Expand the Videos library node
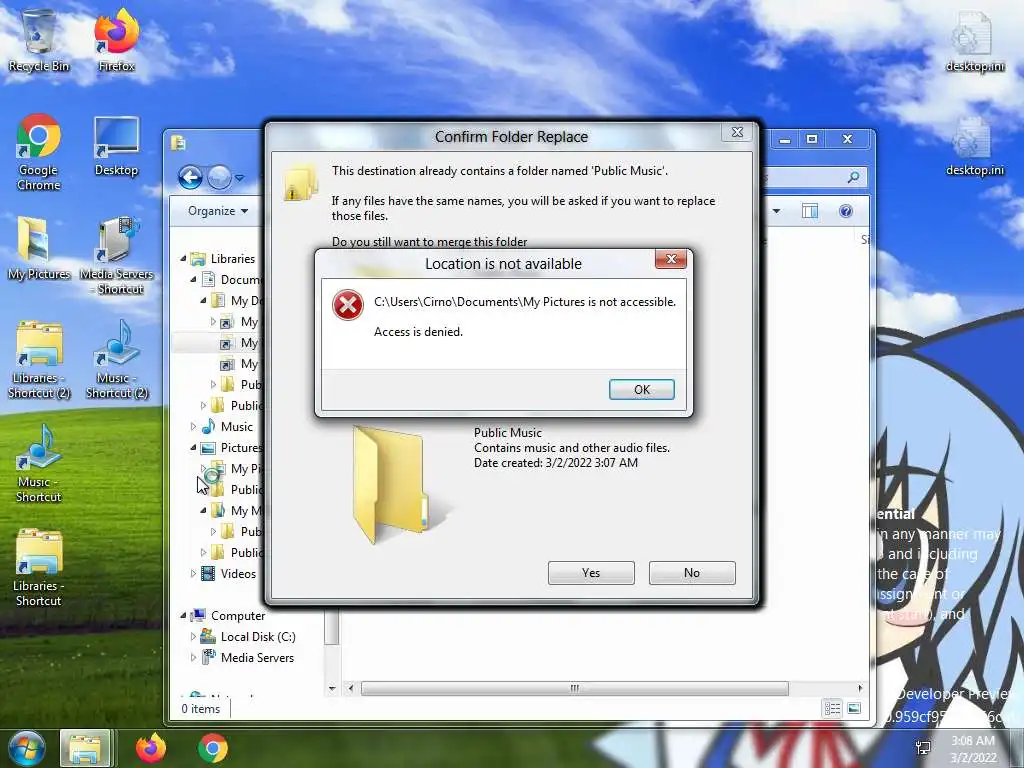Image resolution: width=1024 pixels, height=768 pixels. (x=193, y=573)
